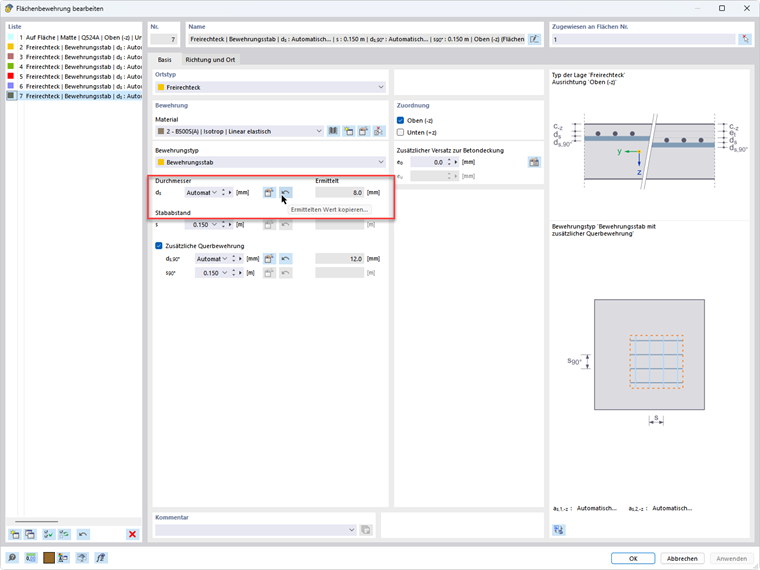Switch to the Richtung und Ort tab
The image size is (760, 570).
[x=210, y=60]
